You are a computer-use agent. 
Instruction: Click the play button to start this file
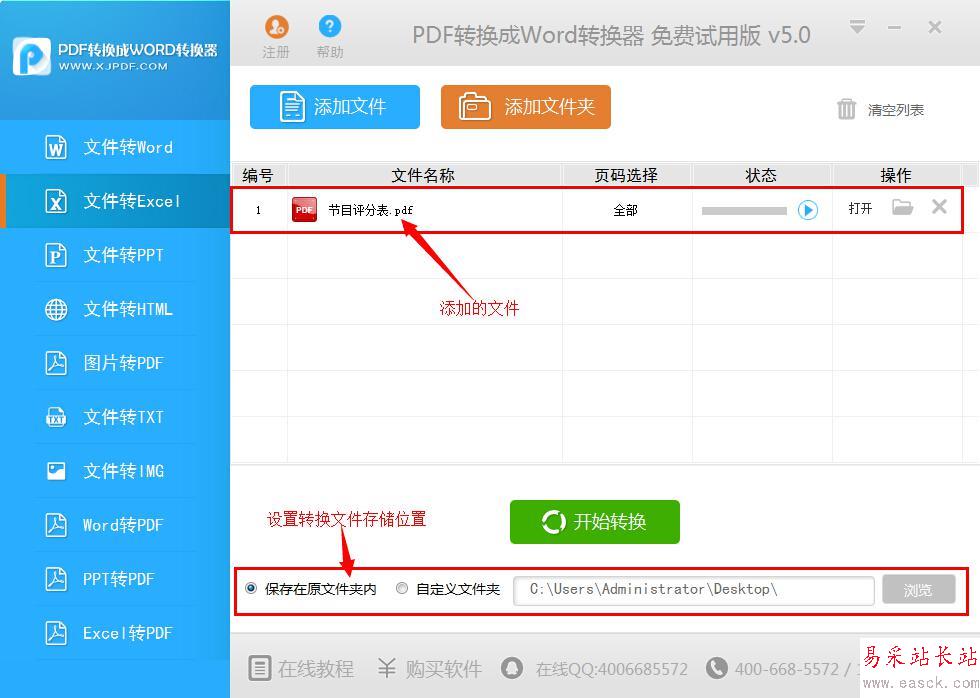(808, 210)
